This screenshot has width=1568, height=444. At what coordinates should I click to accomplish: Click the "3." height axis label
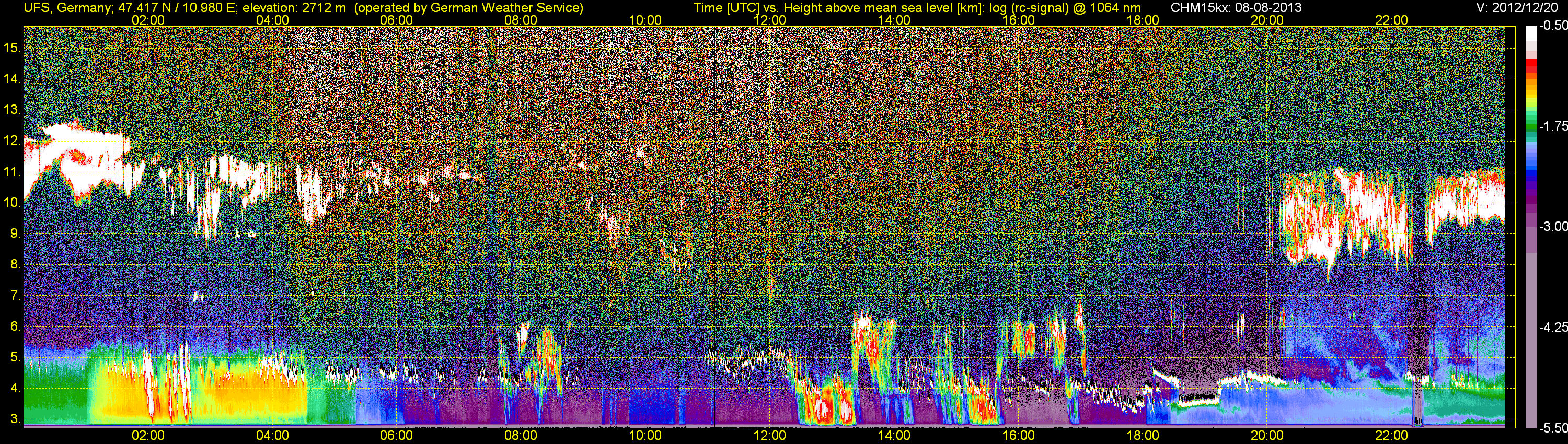[x=15, y=419]
